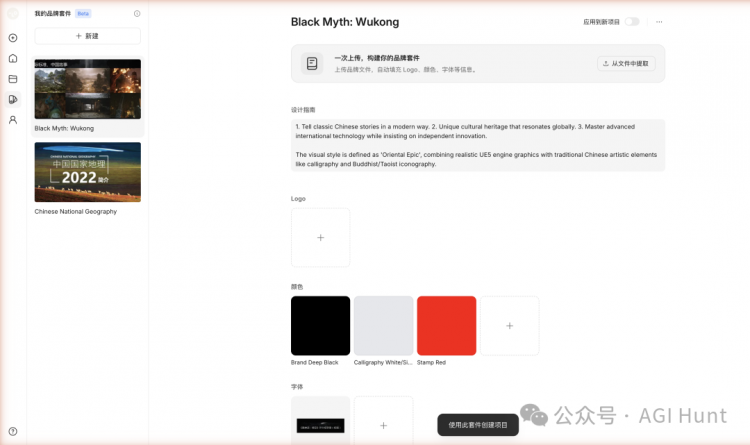This screenshot has height=445, width=750.
Task: Click the info icon beside Beta label
Action: [137, 13]
